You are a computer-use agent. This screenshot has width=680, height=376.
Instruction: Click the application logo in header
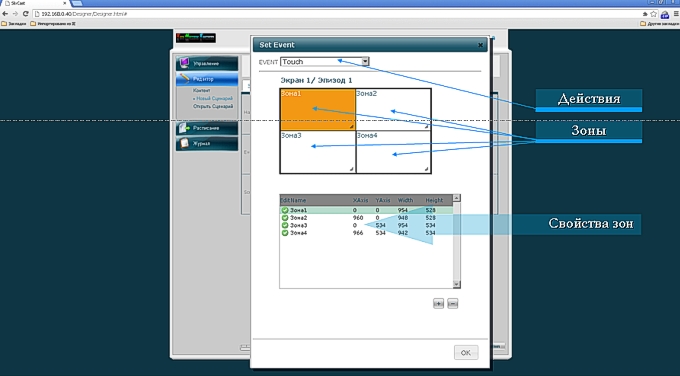[x=196, y=38]
